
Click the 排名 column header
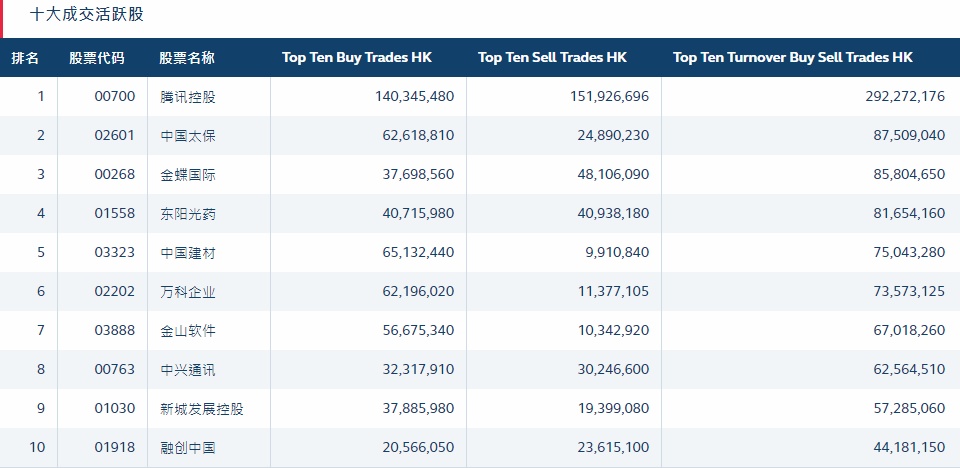(26, 58)
